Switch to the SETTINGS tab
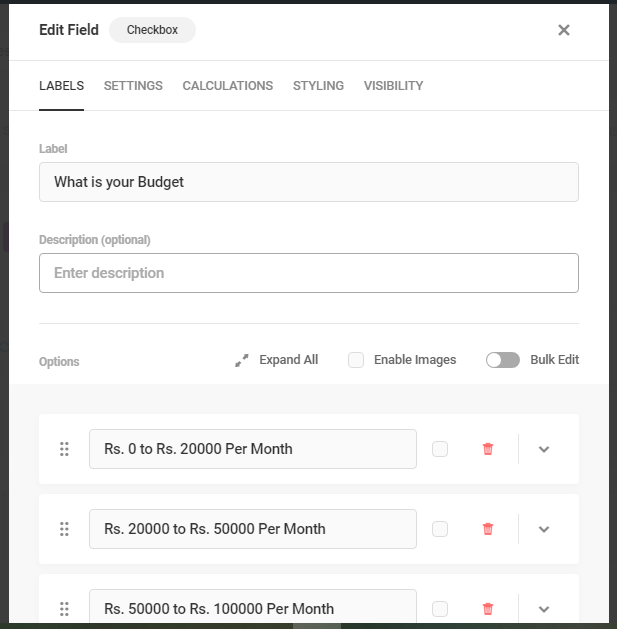Viewport: 617px width, 629px height. 133,85
